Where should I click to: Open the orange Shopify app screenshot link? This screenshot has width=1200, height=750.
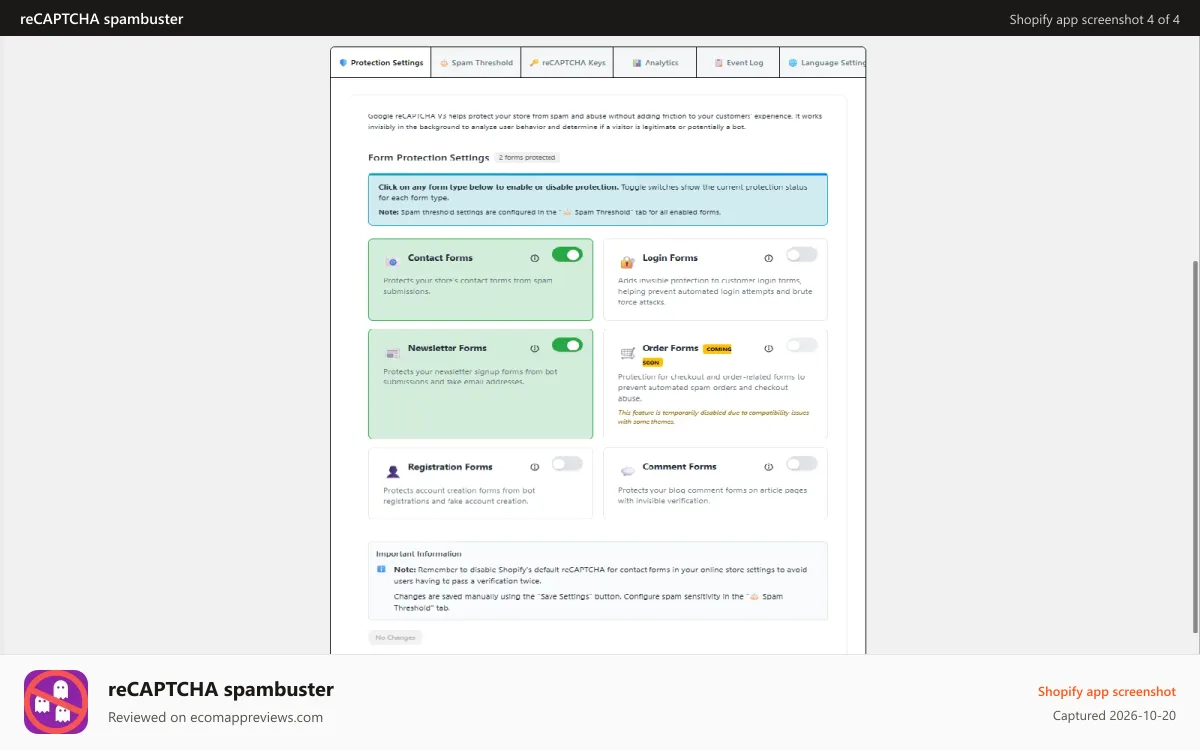click(1107, 692)
